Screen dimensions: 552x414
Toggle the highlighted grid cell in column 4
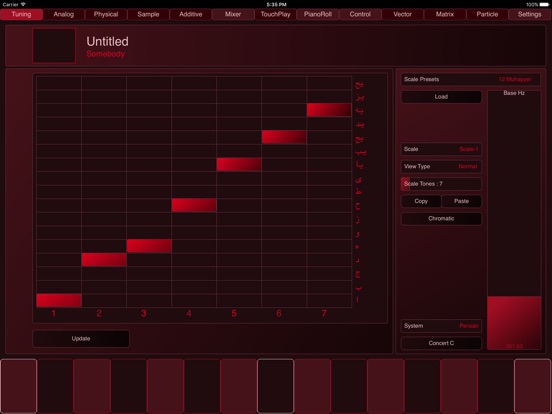tap(194, 205)
